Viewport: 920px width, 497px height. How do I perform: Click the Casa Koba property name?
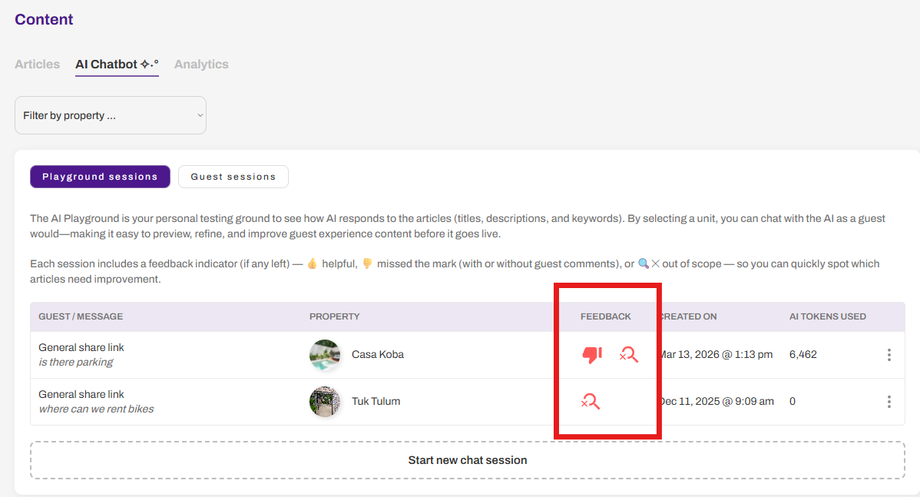(x=378, y=355)
